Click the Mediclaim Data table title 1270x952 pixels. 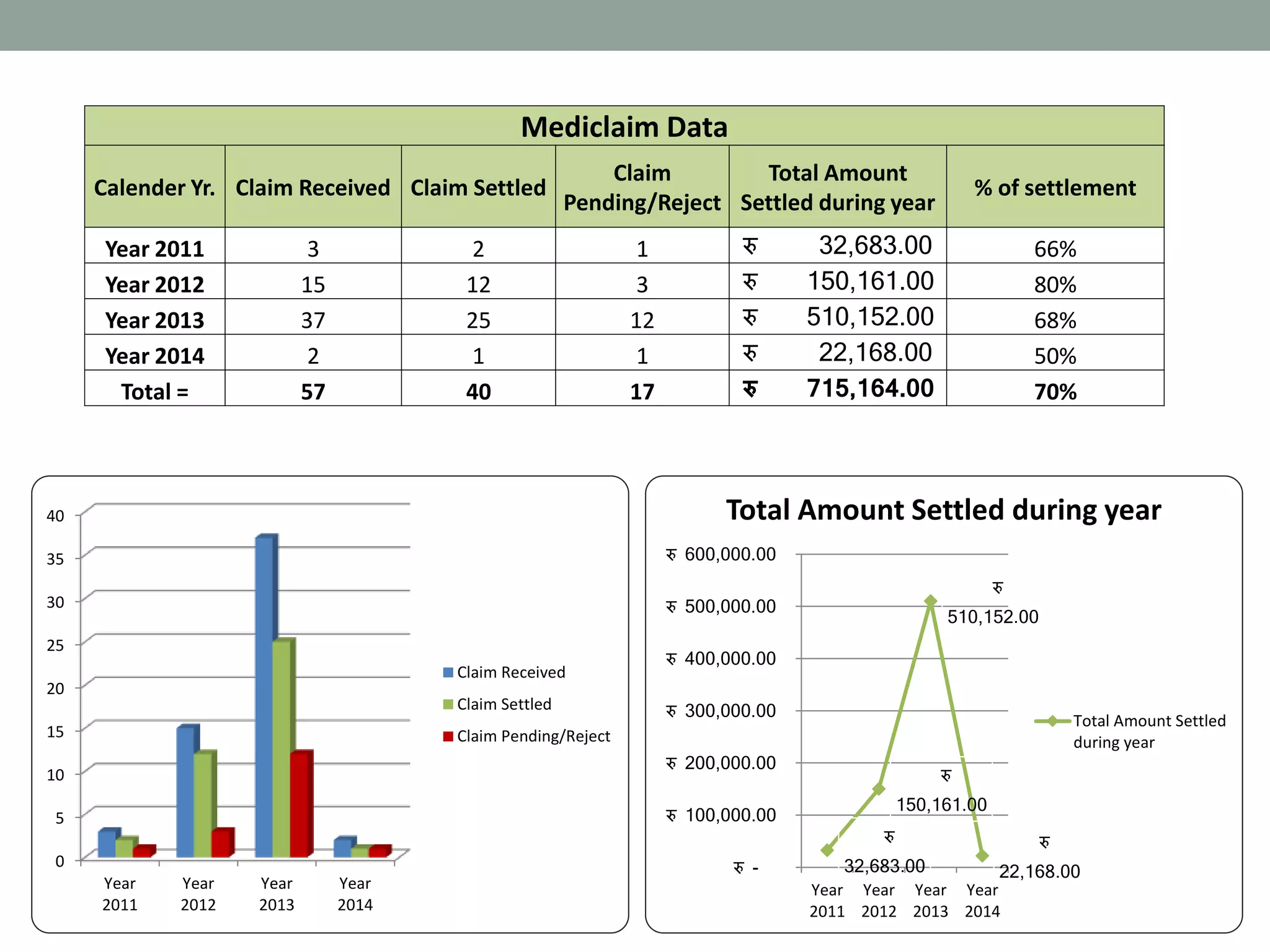pyautogui.click(x=624, y=126)
